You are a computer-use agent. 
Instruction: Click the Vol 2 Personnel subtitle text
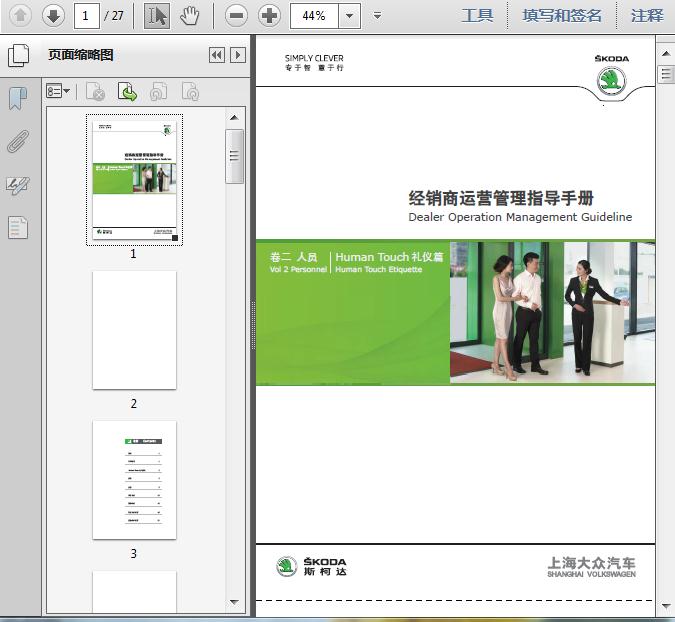(298, 269)
